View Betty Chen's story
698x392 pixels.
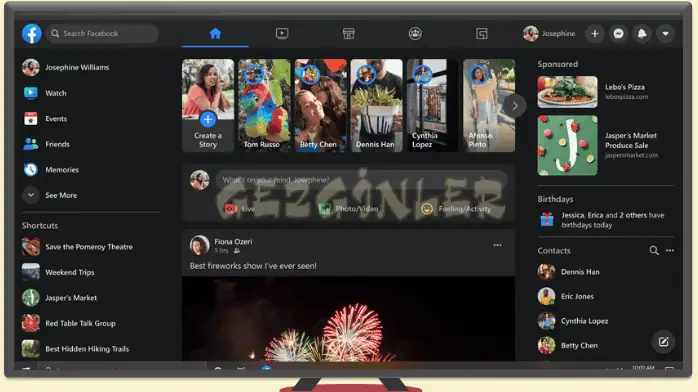pyautogui.click(x=321, y=105)
